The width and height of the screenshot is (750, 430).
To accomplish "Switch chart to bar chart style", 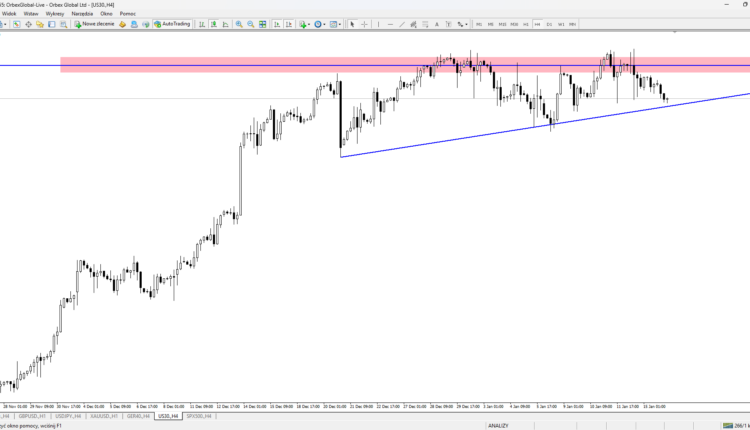I will (202, 24).
